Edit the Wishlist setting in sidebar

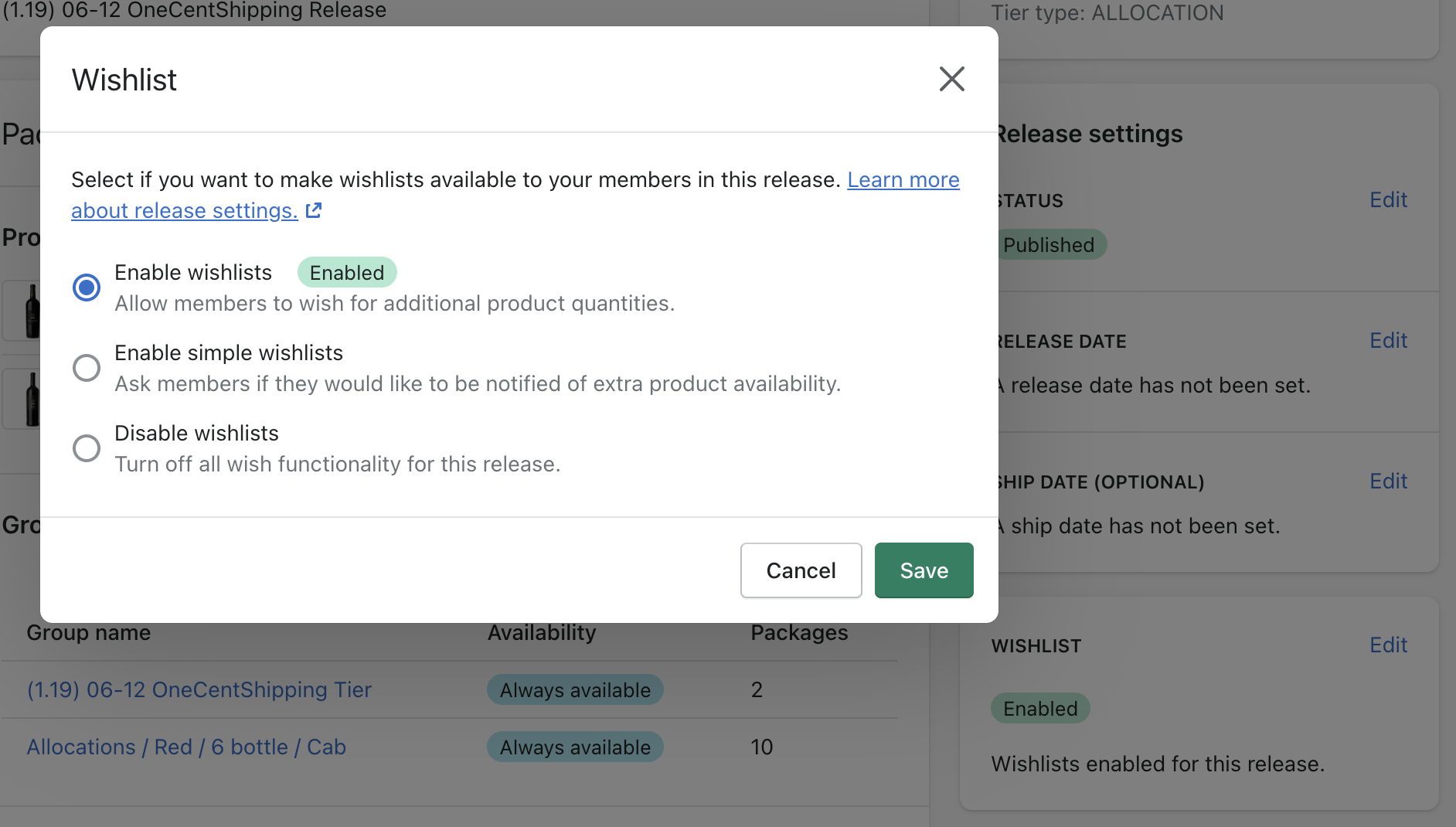1388,645
